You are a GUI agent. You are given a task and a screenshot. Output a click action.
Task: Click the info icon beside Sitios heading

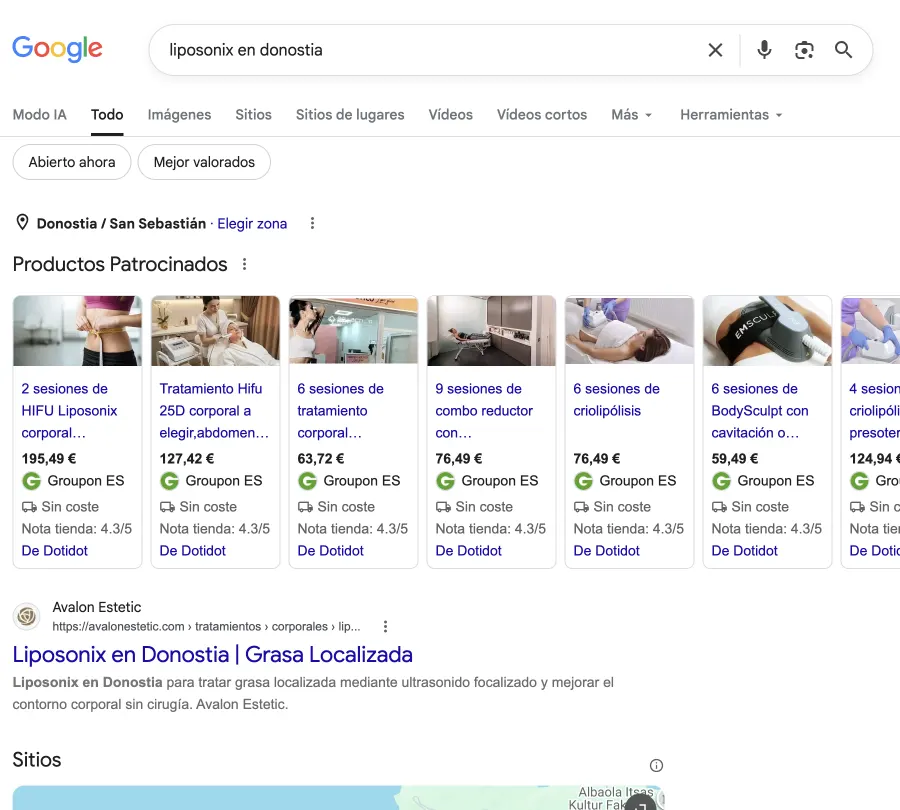656,765
